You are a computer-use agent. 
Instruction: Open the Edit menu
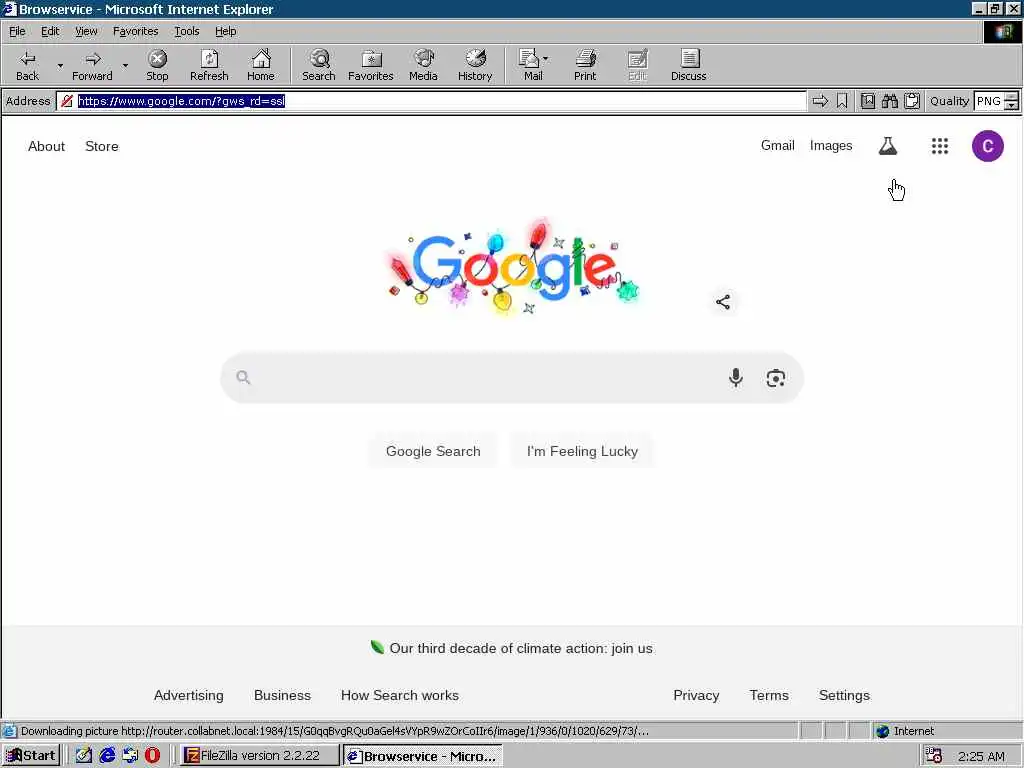coord(50,31)
